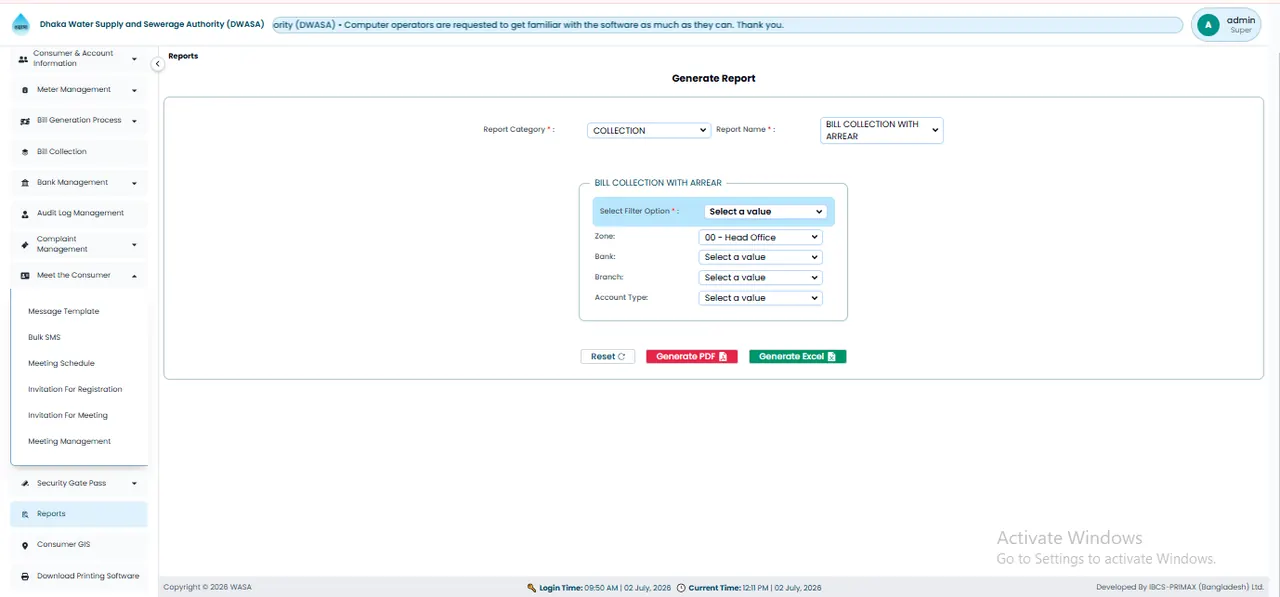Open the Report Name dropdown

tap(882, 130)
